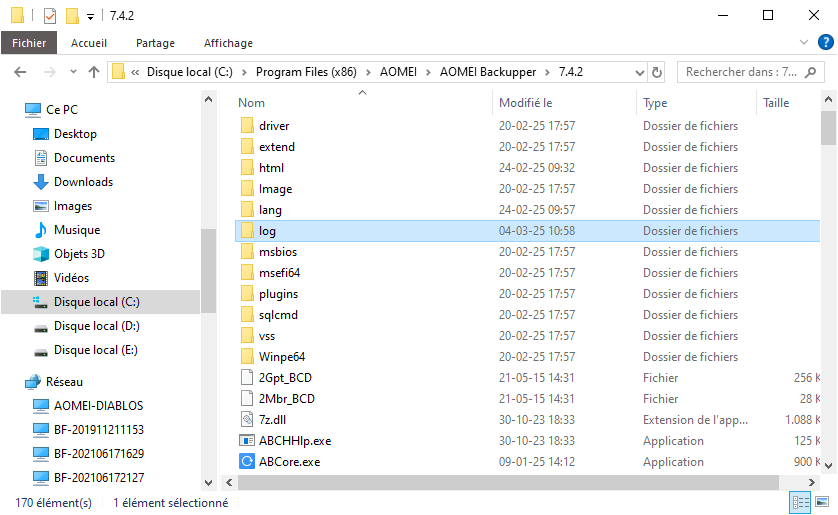
Task: Select the plugins folder
Action: 278,294
